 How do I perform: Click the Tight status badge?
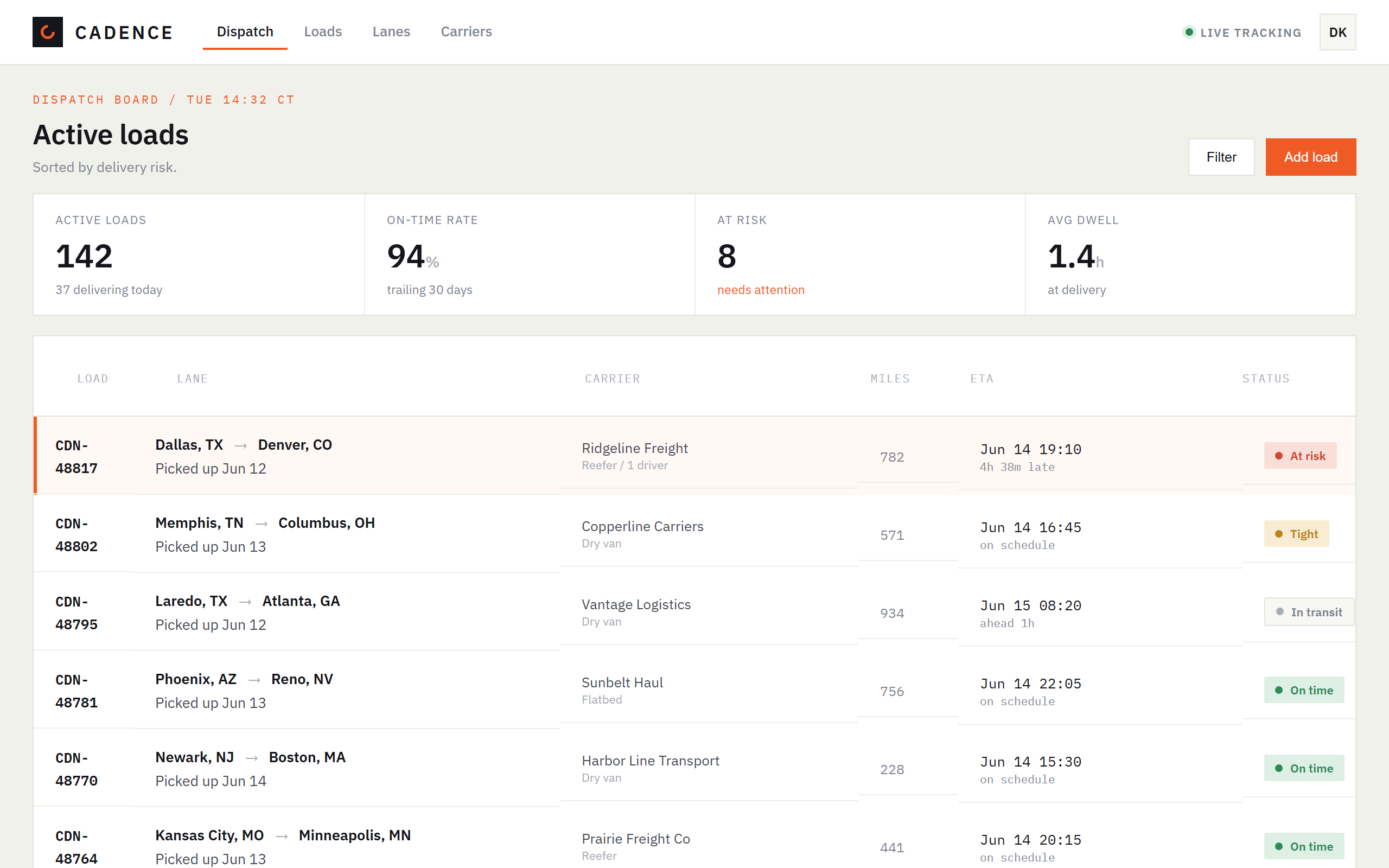tap(1296, 534)
